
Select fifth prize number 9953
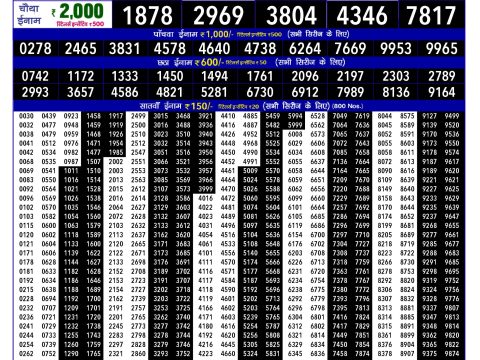point(396,49)
